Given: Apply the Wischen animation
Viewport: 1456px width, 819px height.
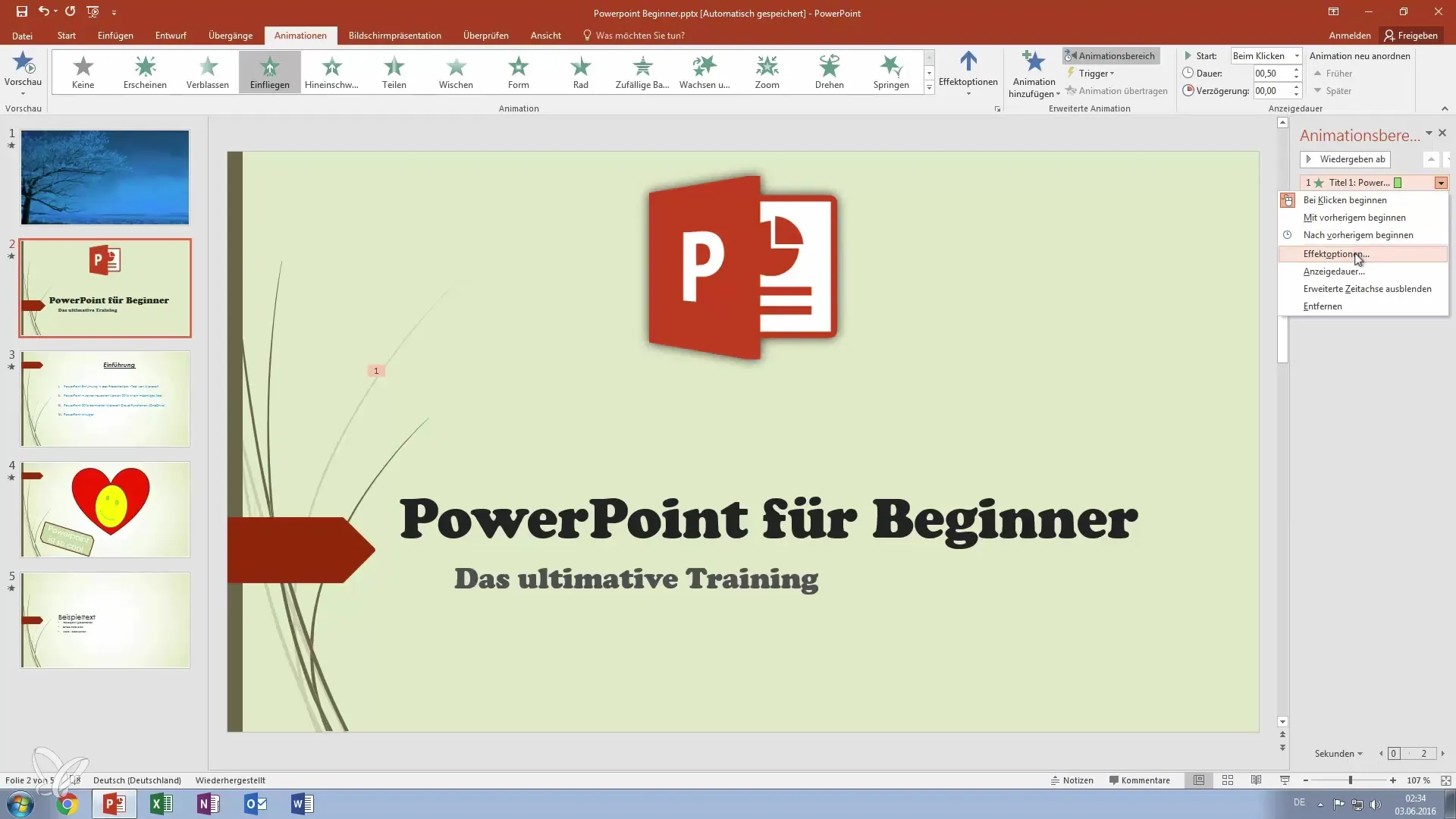Looking at the screenshot, I should click(x=456, y=72).
